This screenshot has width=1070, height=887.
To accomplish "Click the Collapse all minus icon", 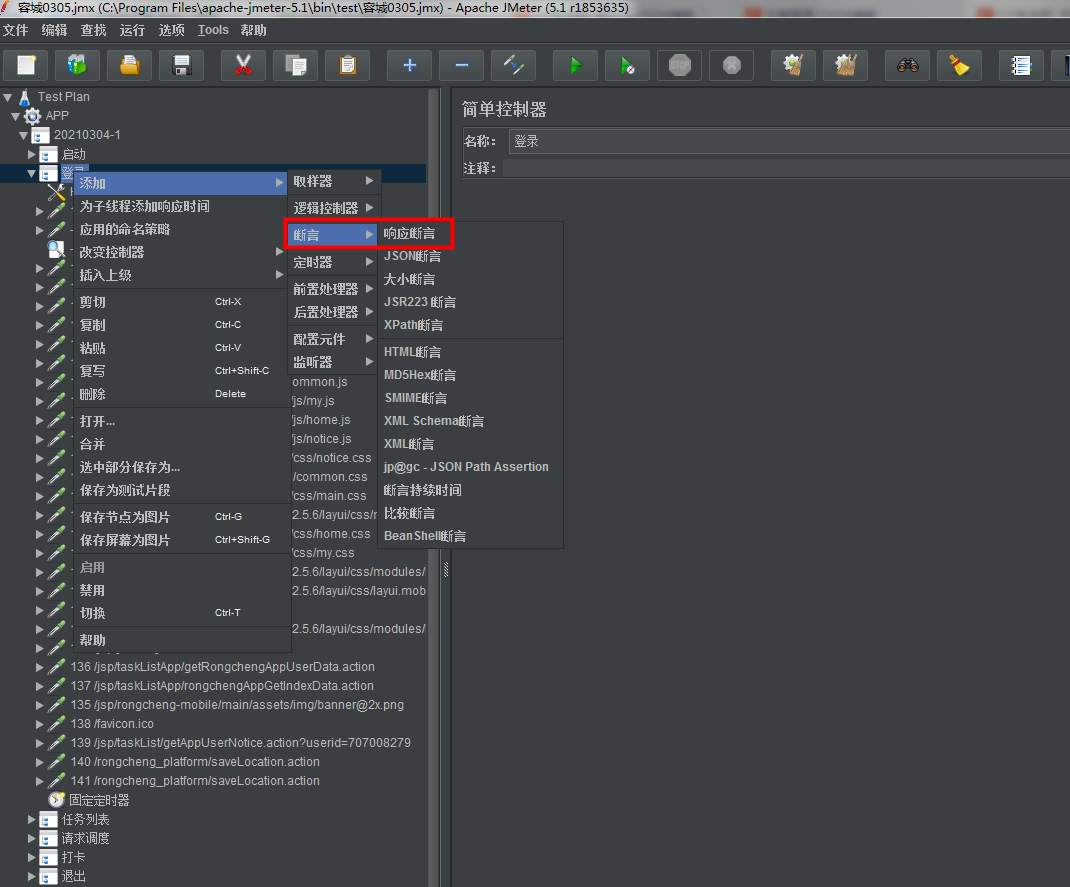I will click(x=461, y=66).
